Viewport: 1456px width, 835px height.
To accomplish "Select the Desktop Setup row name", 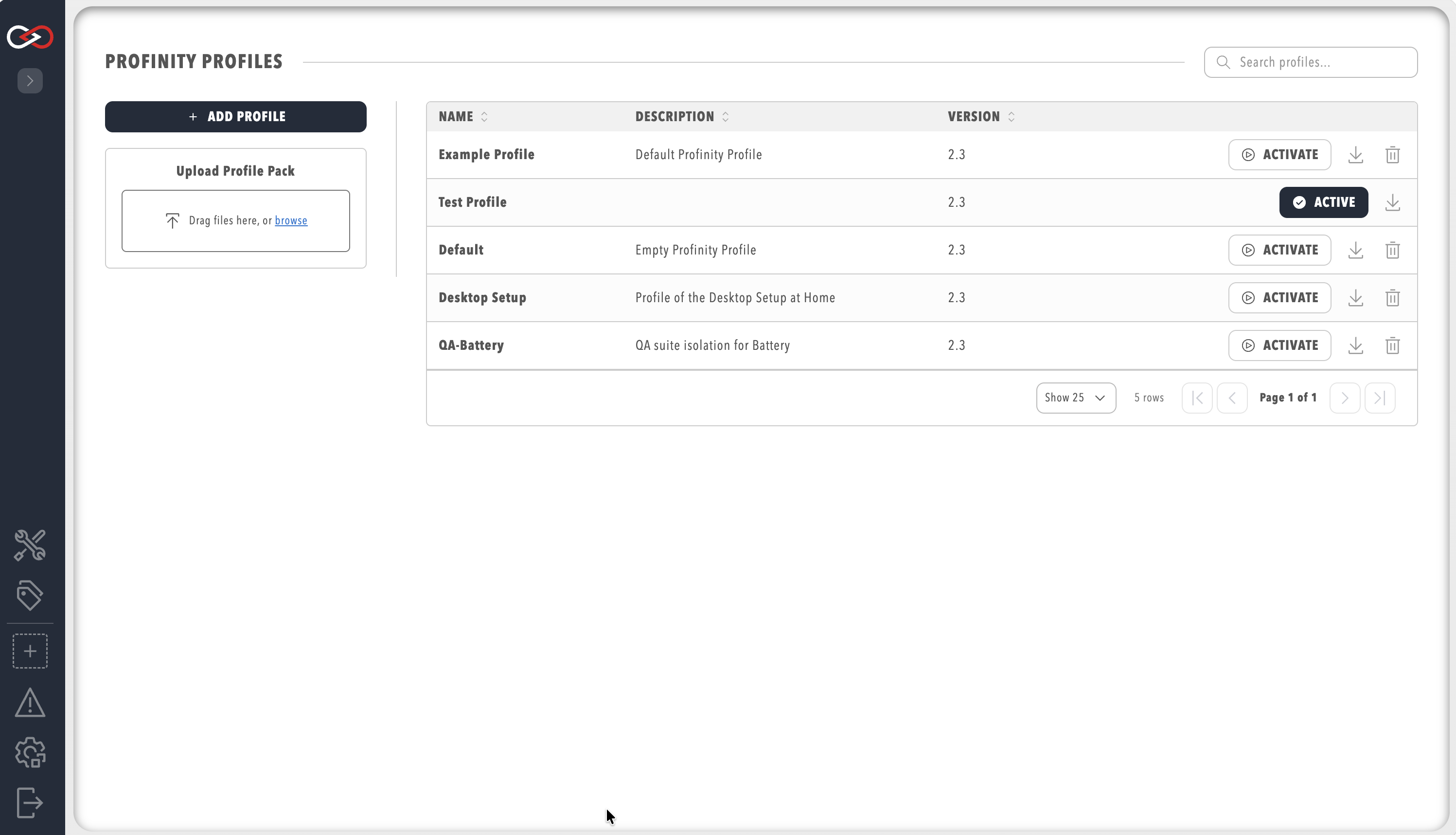I will (482, 298).
